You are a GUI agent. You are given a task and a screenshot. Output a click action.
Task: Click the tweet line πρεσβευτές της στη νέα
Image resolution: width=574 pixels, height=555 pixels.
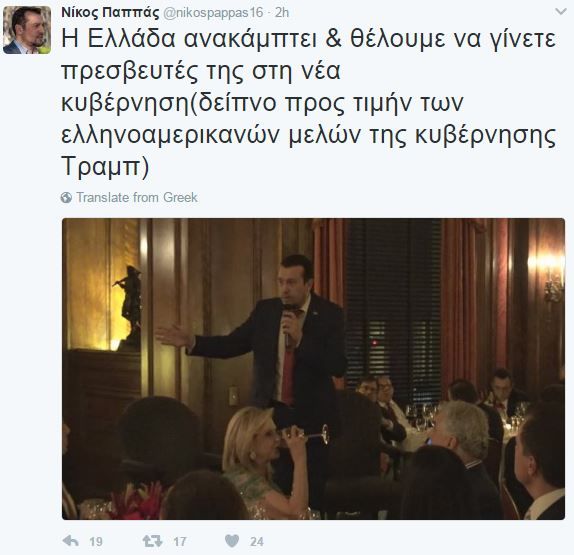201,71
